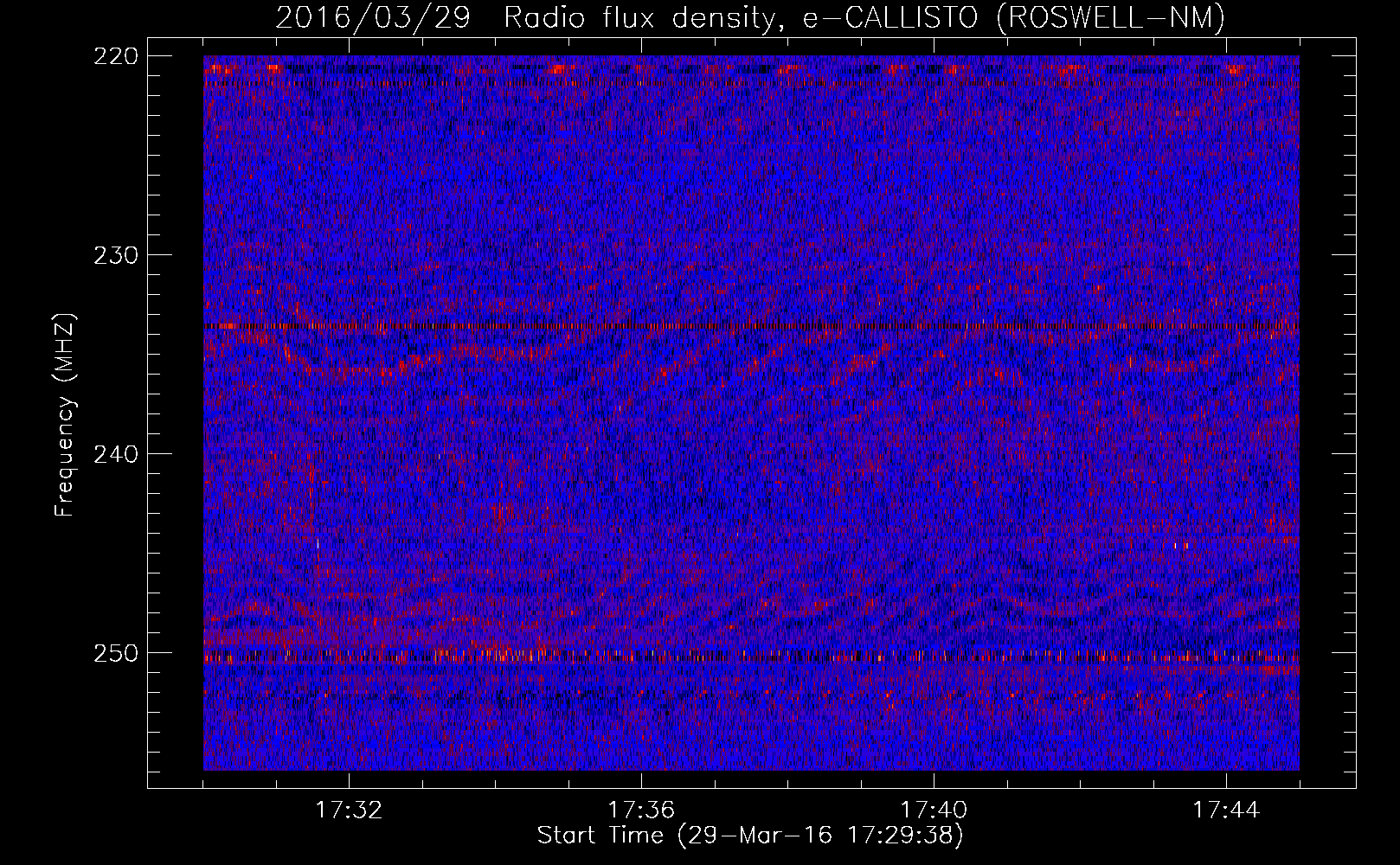Click the 17:44 time tick label
The height and width of the screenshot is (865, 1400).
(x=1226, y=811)
